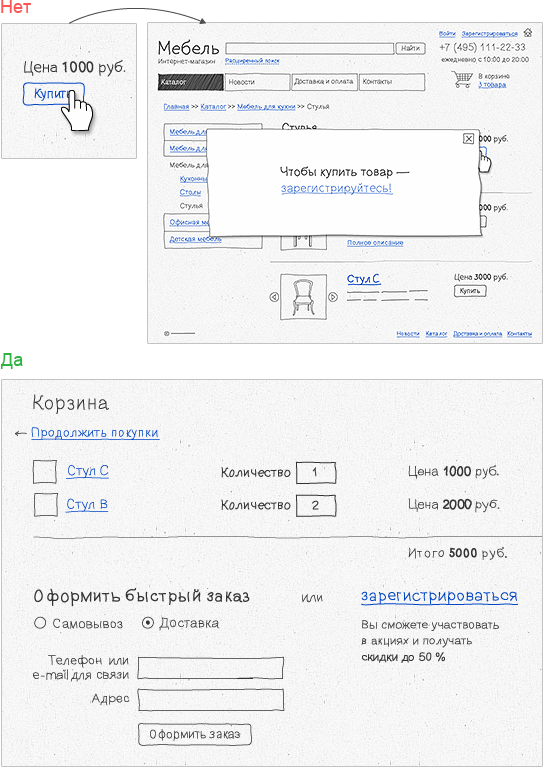
Task: Focus the Адрес input field
Action: (211, 700)
